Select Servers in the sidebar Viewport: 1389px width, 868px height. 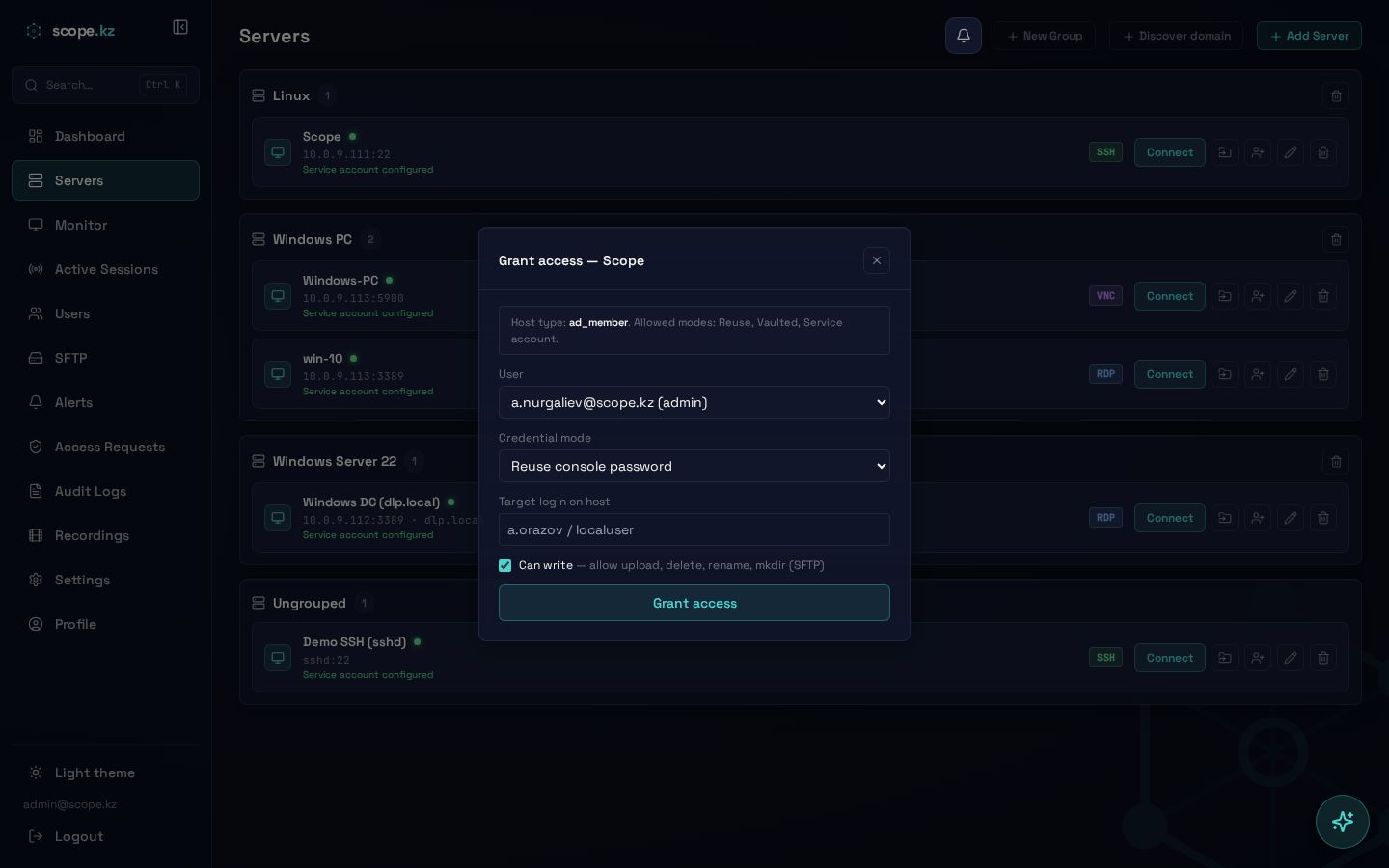click(x=105, y=180)
